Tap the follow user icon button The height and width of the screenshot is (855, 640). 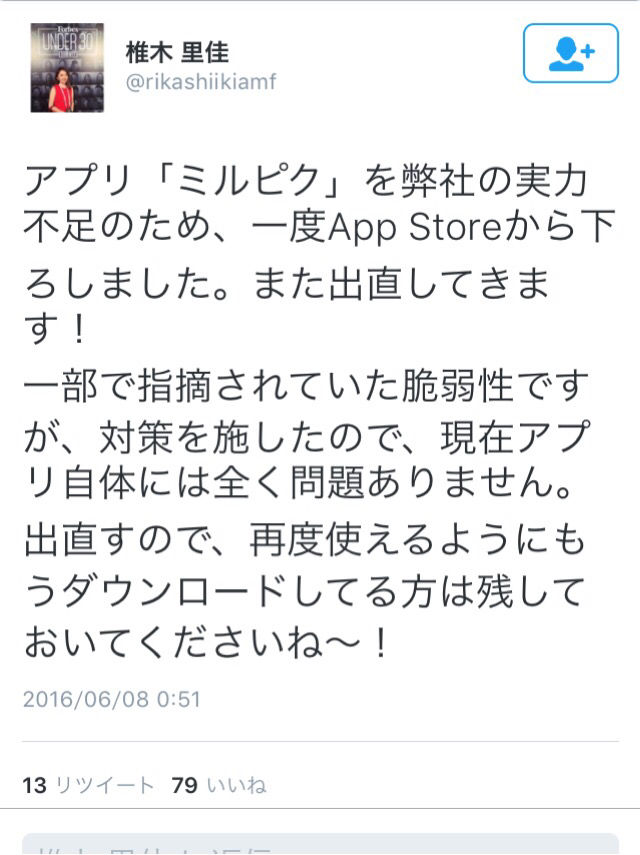571,53
